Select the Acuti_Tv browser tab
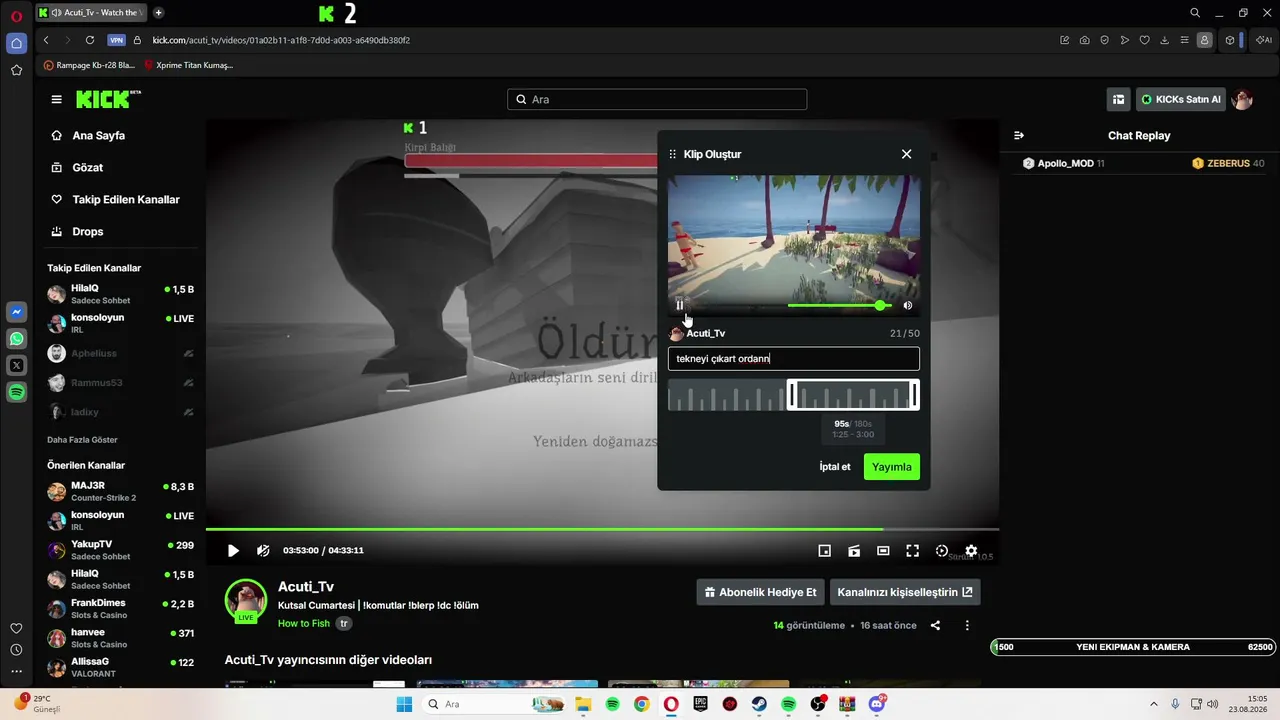This screenshot has width=1280, height=720. point(93,13)
